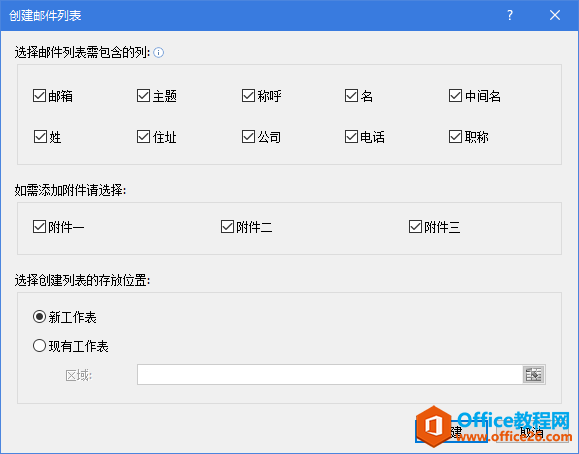Uncheck the 住址 checkbox
The image size is (579, 454).
pyautogui.click(x=143, y=136)
